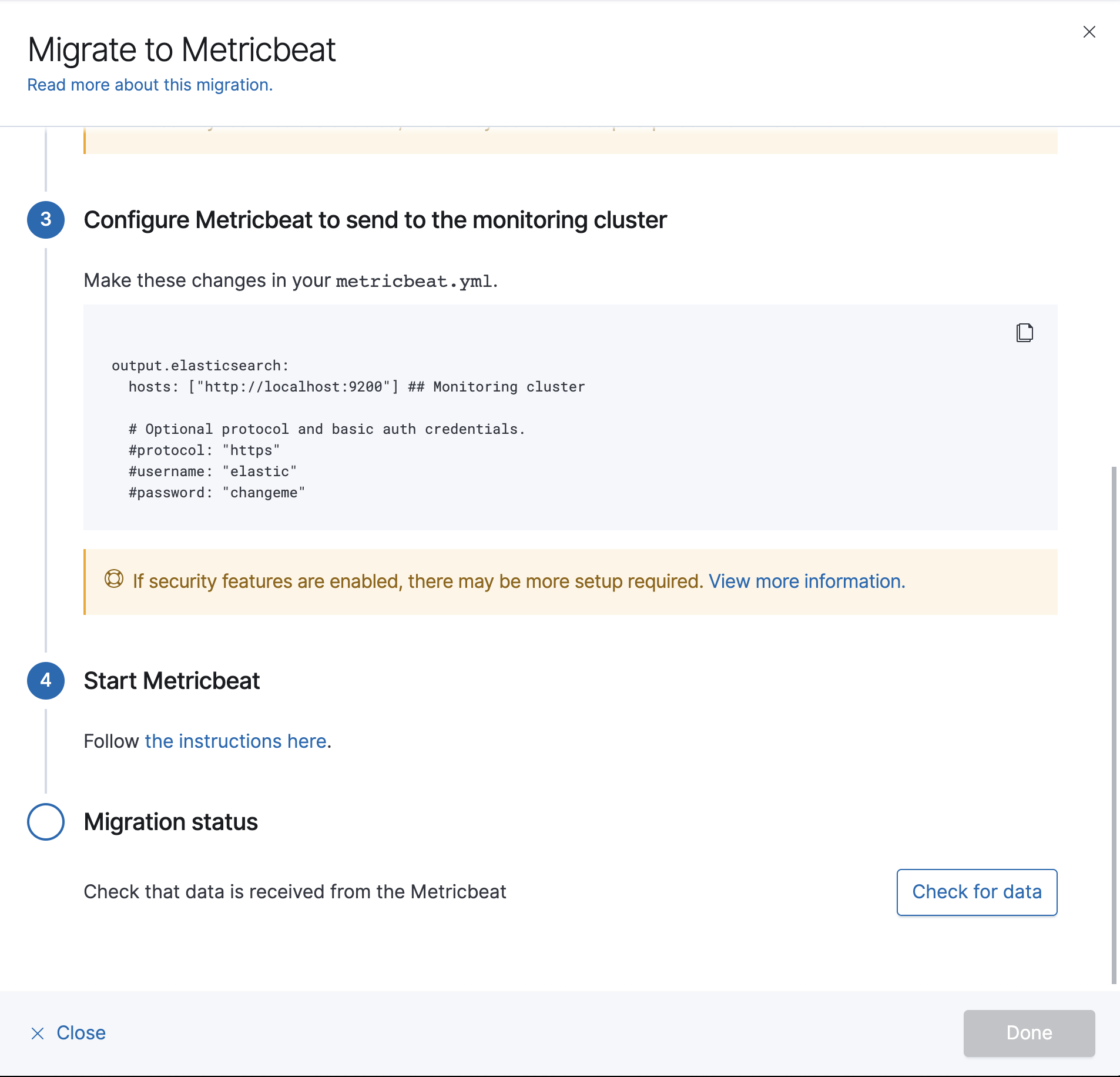Viewport: 1120px width, 1077px height.
Task: Click the Check for data button
Action: (x=977, y=892)
